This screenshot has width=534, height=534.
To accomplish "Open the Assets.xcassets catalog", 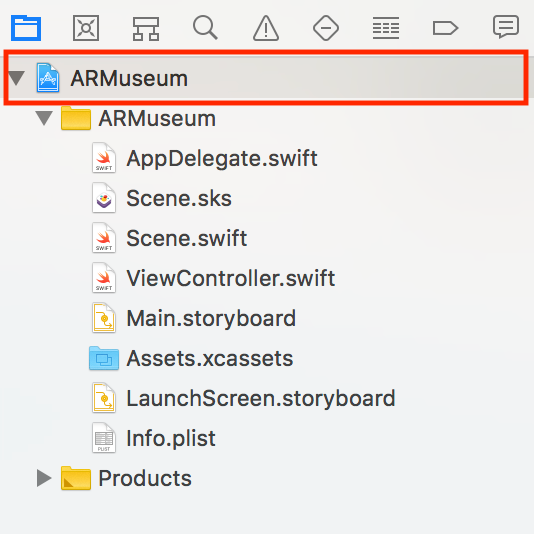I will (209, 358).
